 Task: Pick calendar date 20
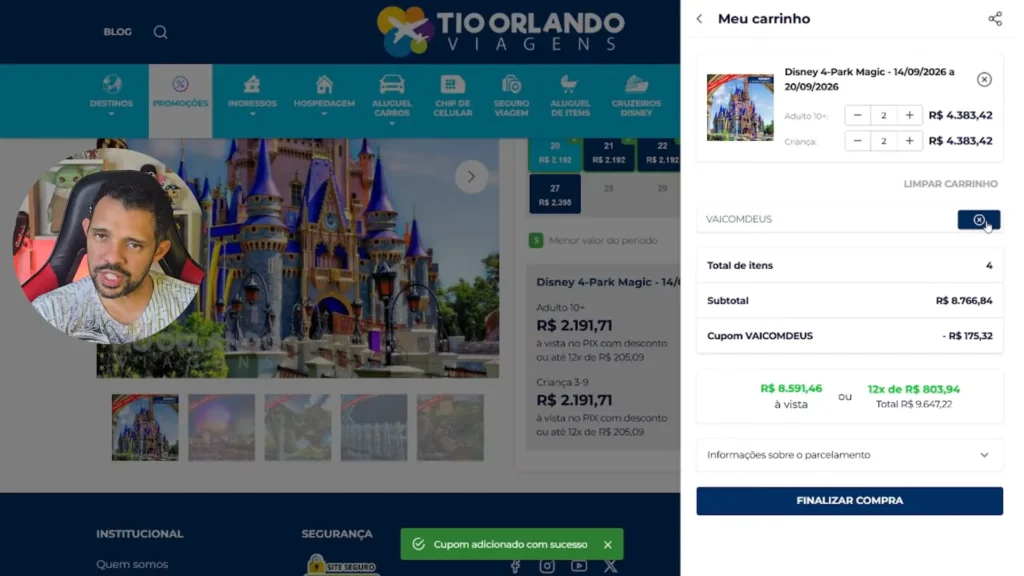click(554, 154)
